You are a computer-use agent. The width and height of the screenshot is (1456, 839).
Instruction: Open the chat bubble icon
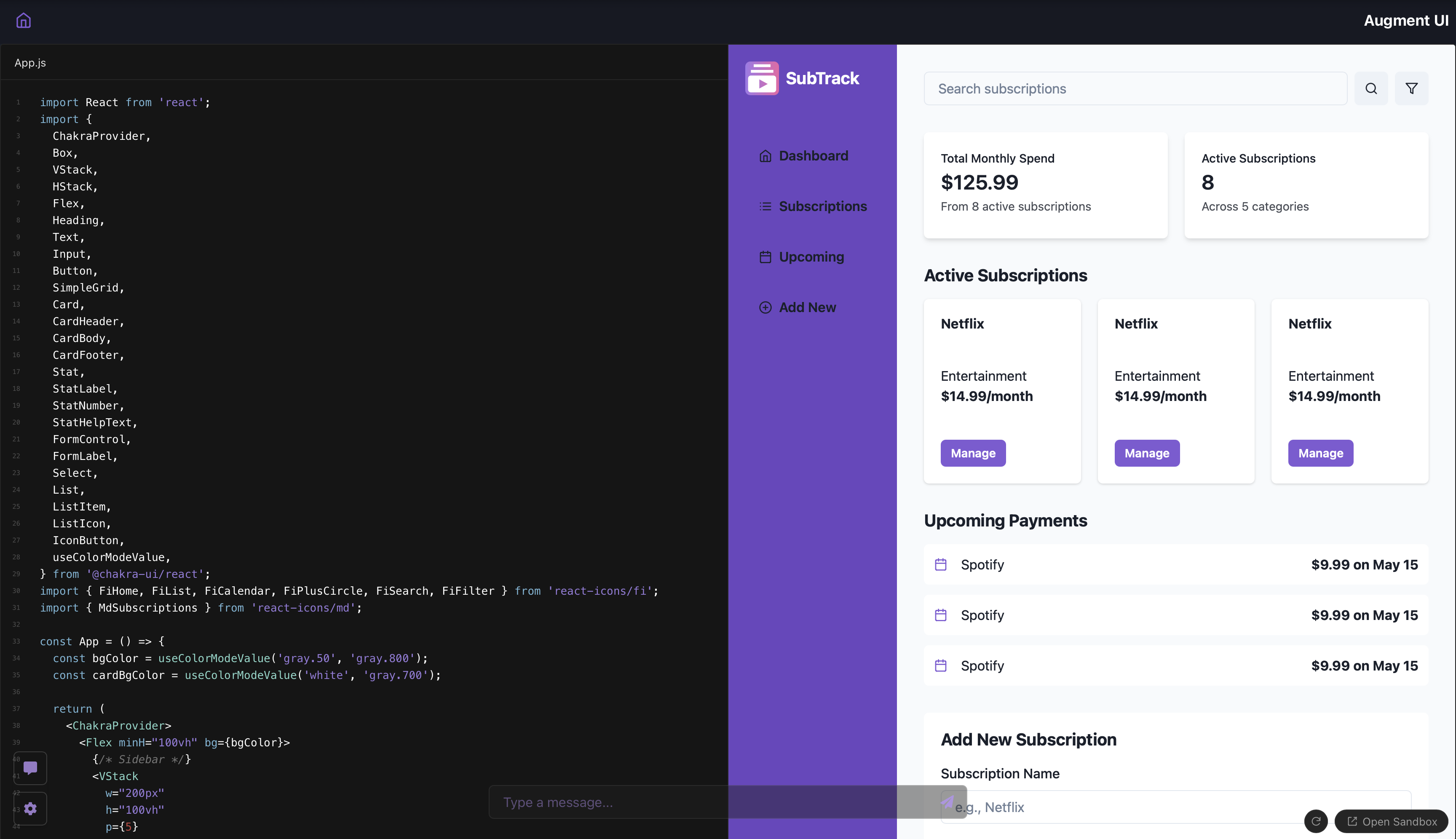click(31, 767)
